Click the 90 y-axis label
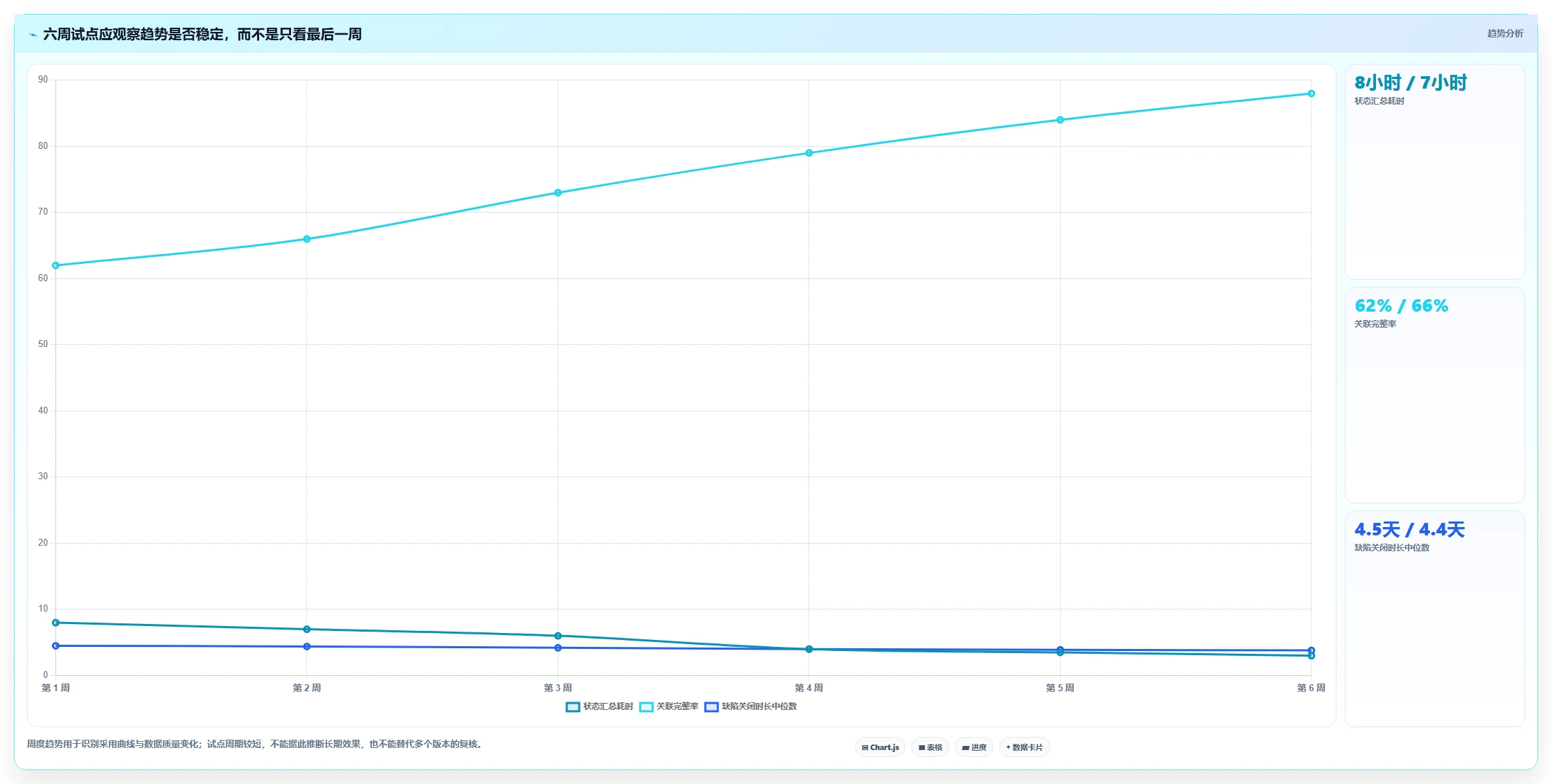This screenshot has height=784, width=1552. [x=43, y=80]
